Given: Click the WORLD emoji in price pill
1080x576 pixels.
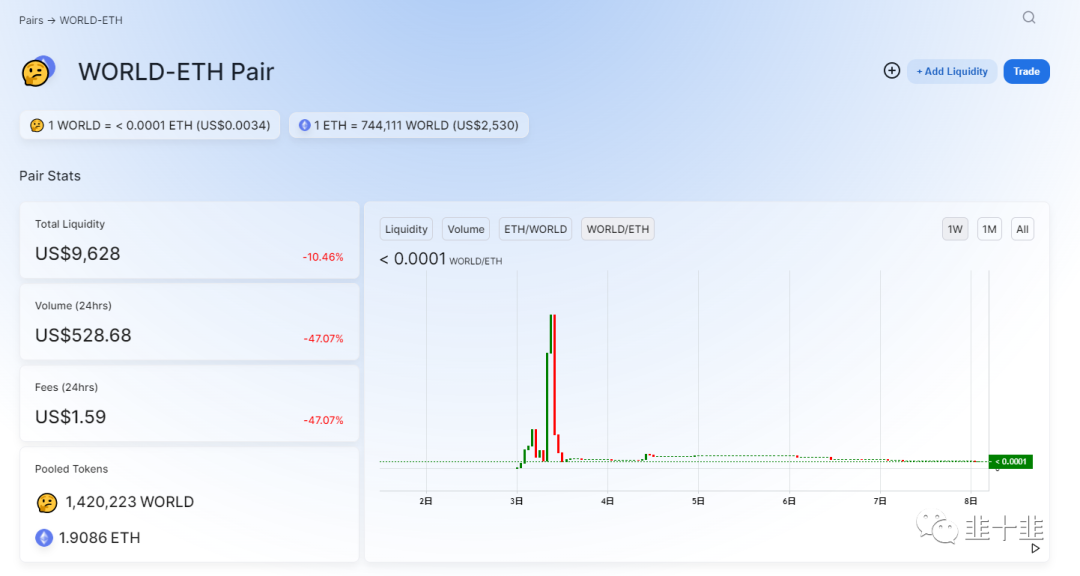Looking at the screenshot, I should 36,125.
